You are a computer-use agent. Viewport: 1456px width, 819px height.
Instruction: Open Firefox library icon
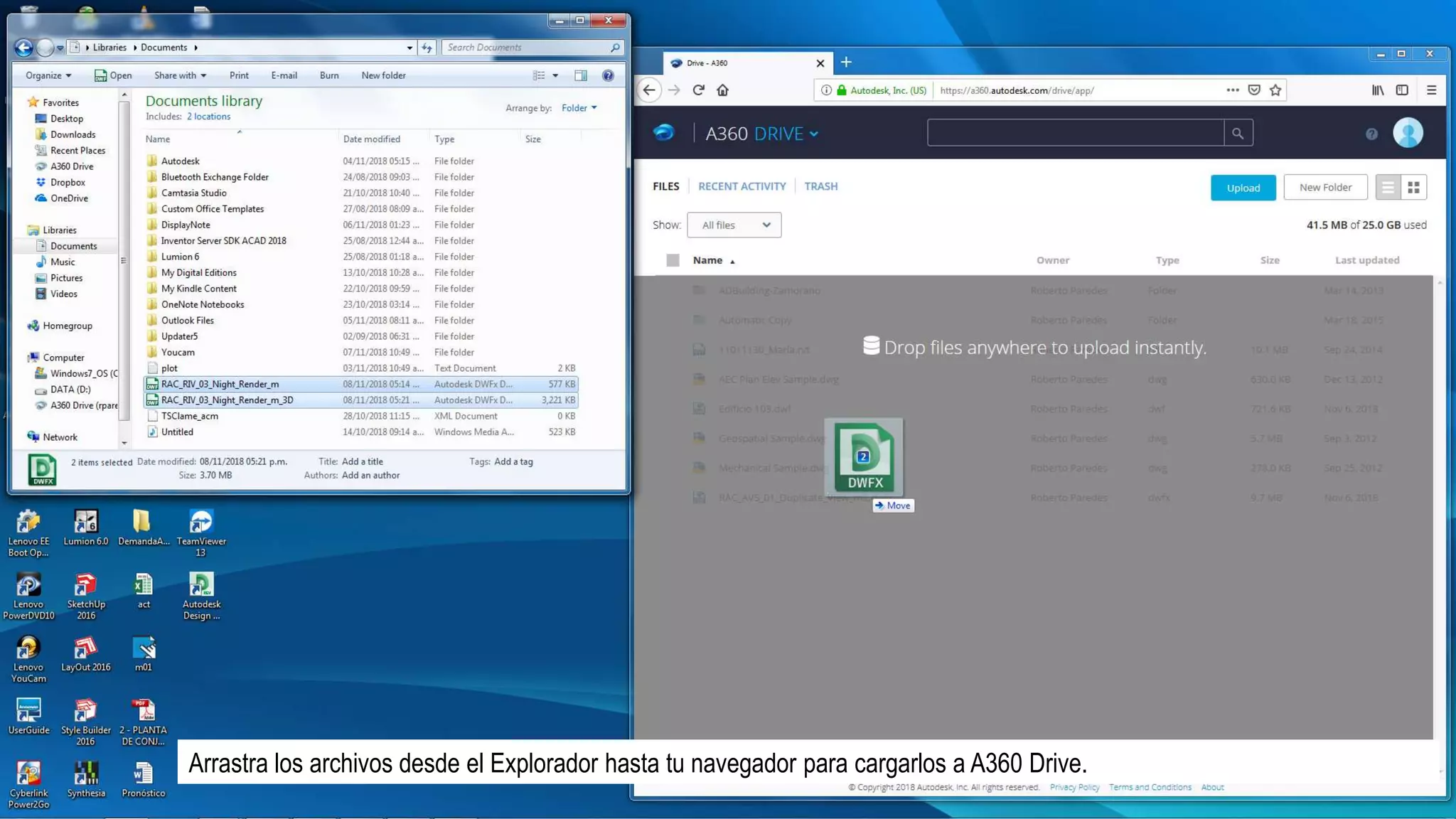1378,90
